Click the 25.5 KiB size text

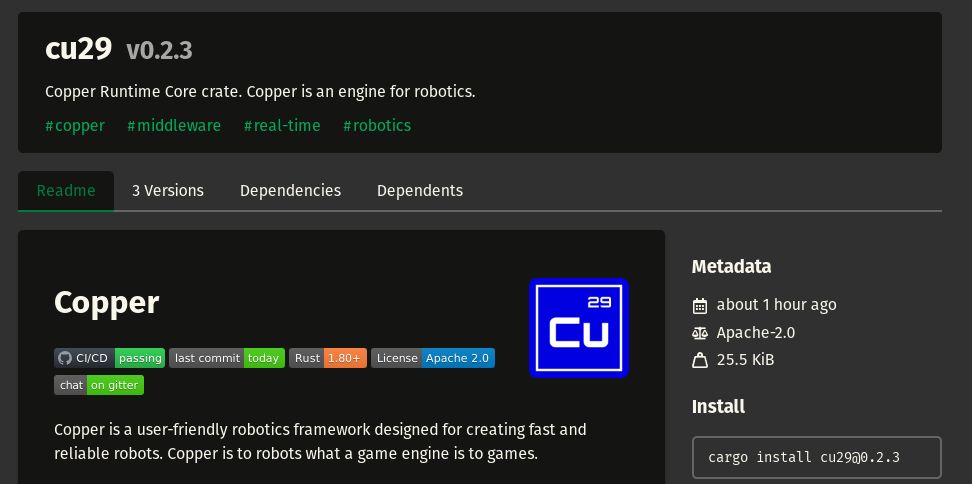(745, 360)
